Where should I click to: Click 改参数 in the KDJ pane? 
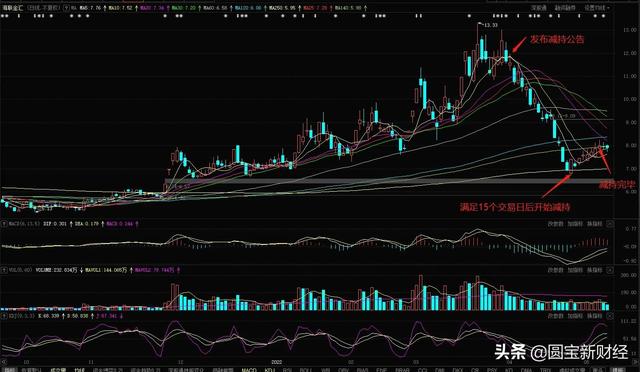pos(555,316)
